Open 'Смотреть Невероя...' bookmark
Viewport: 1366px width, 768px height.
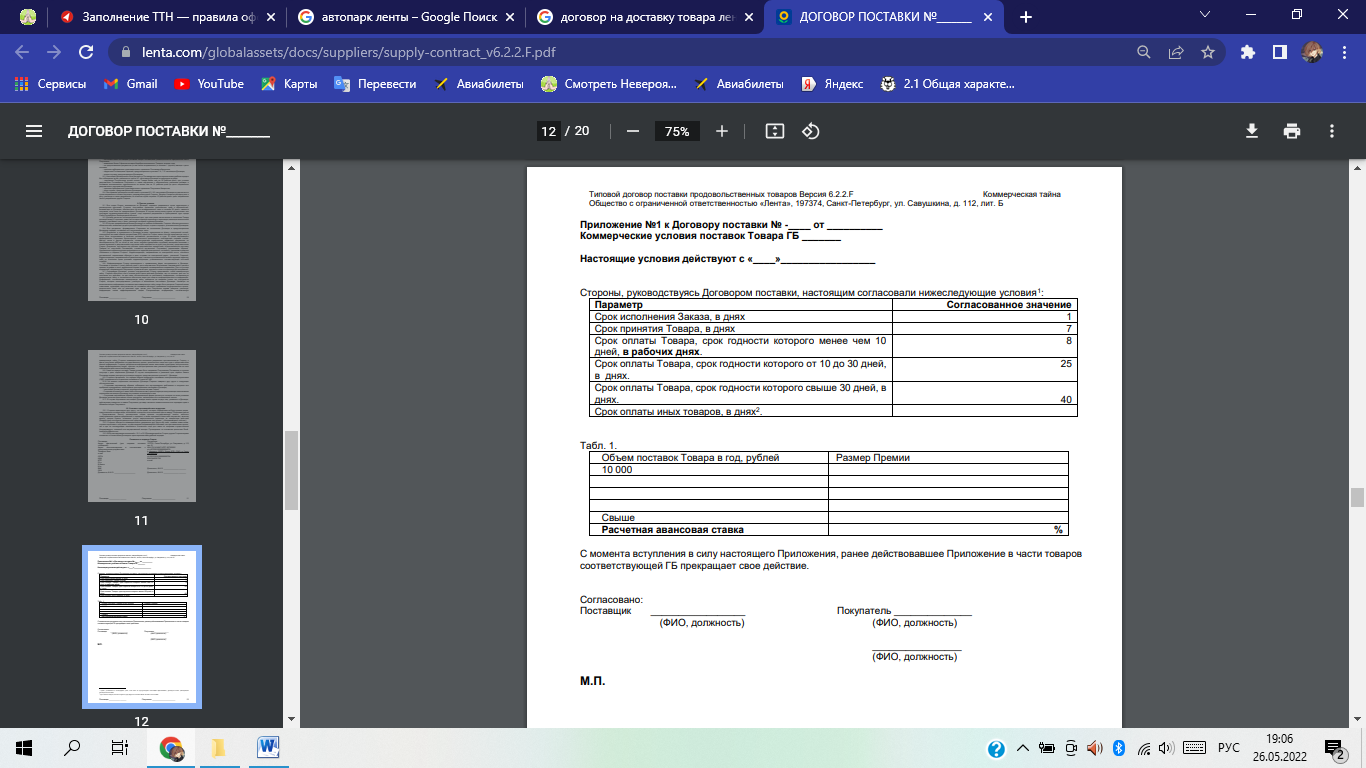(x=609, y=84)
